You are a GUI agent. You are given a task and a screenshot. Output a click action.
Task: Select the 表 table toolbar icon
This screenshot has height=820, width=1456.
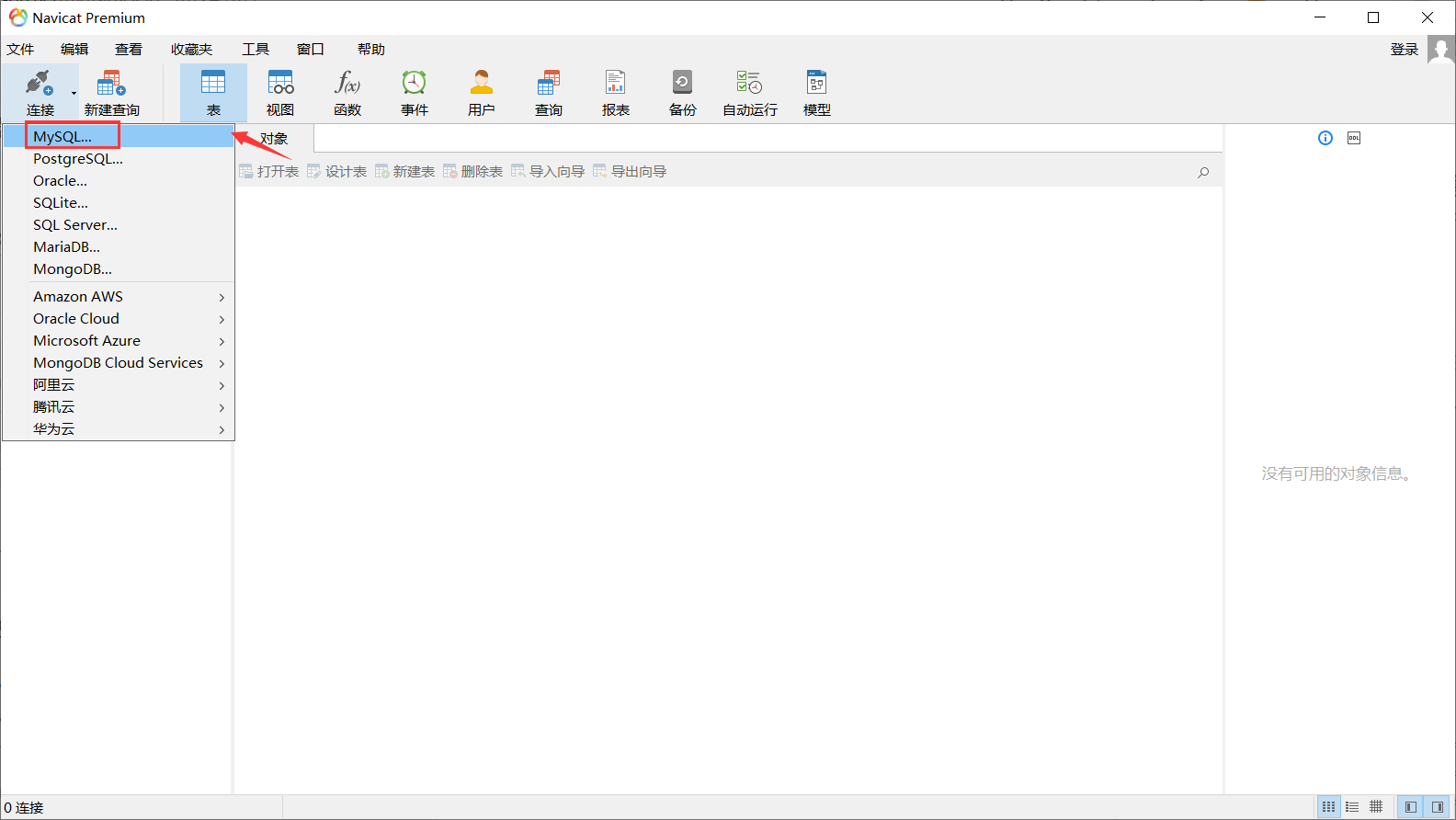click(x=213, y=83)
